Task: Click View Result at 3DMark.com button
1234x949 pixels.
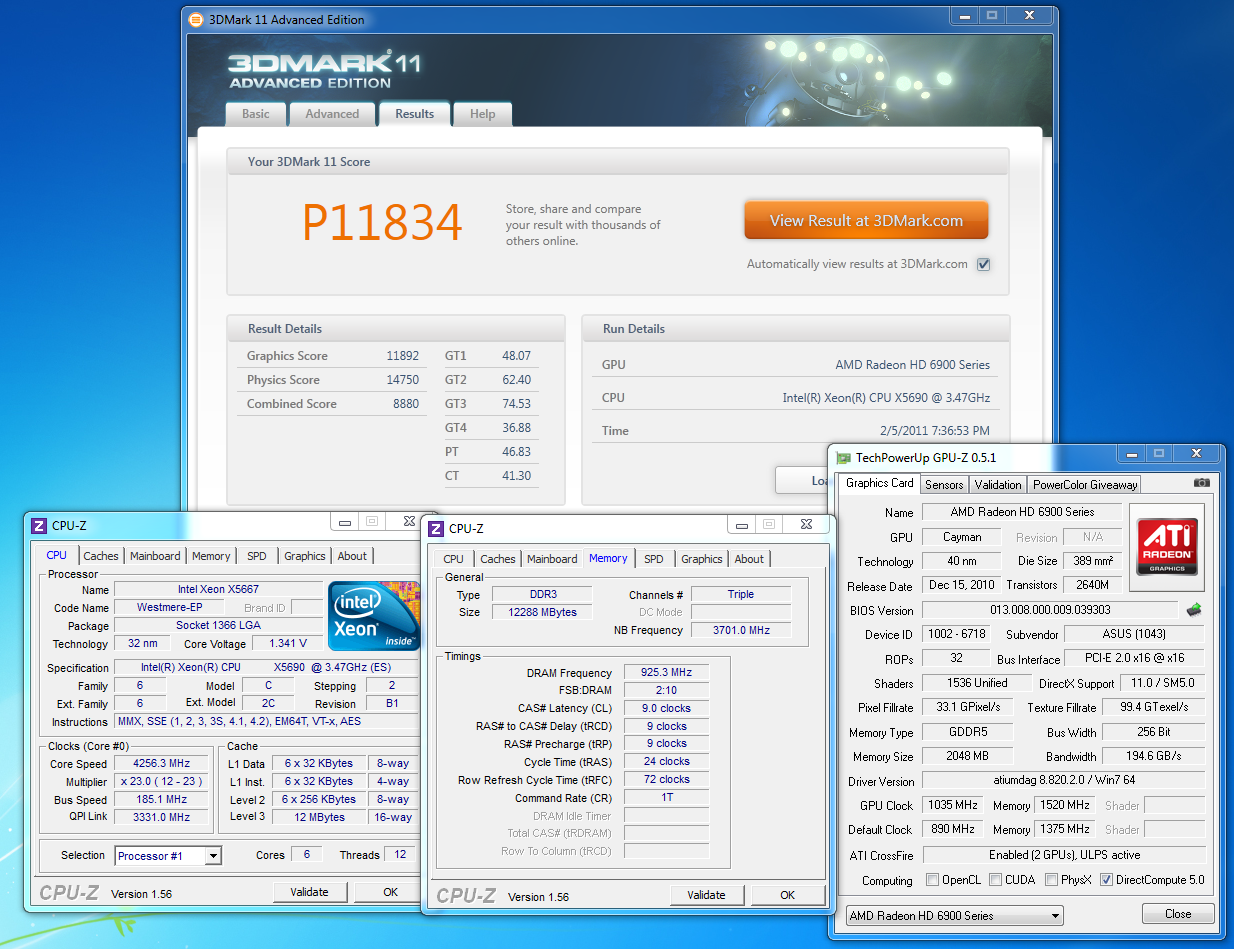Action: point(866,221)
